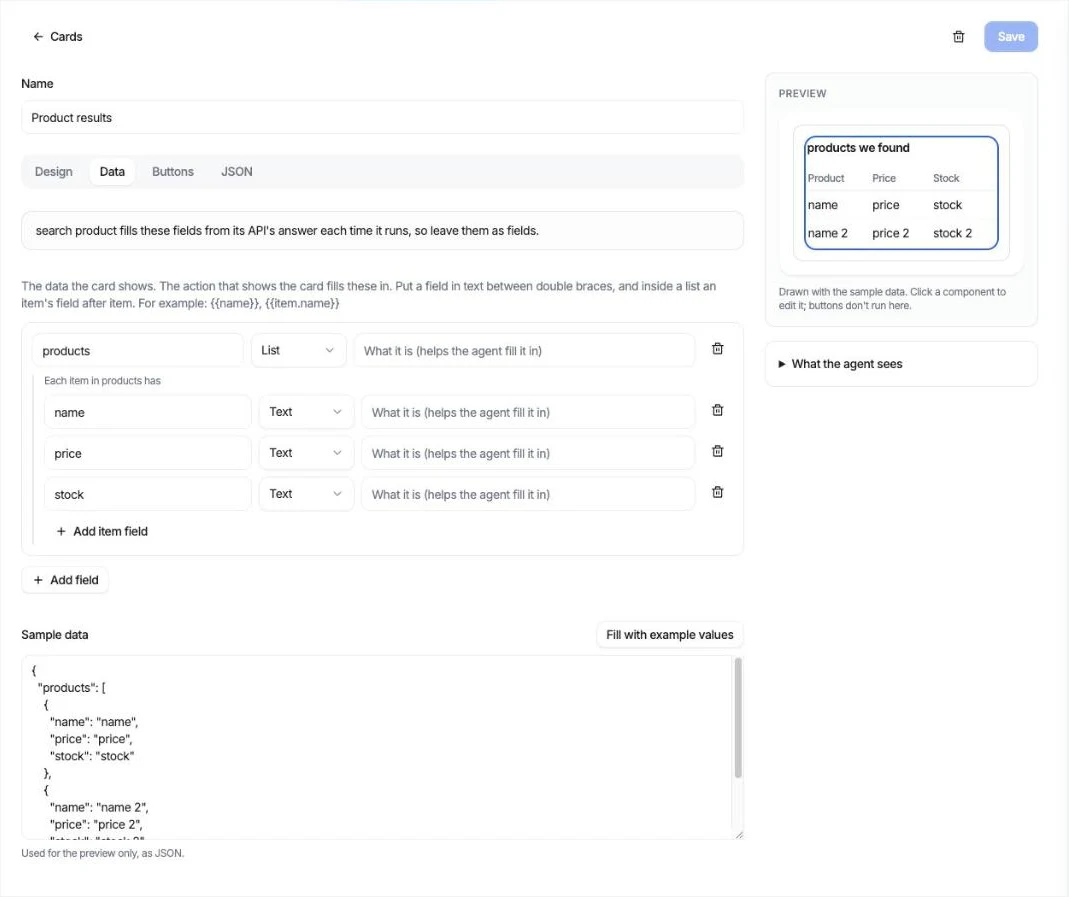The width and height of the screenshot is (1069, 897).
Task: Edit the price item field box
Action: [148, 453]
